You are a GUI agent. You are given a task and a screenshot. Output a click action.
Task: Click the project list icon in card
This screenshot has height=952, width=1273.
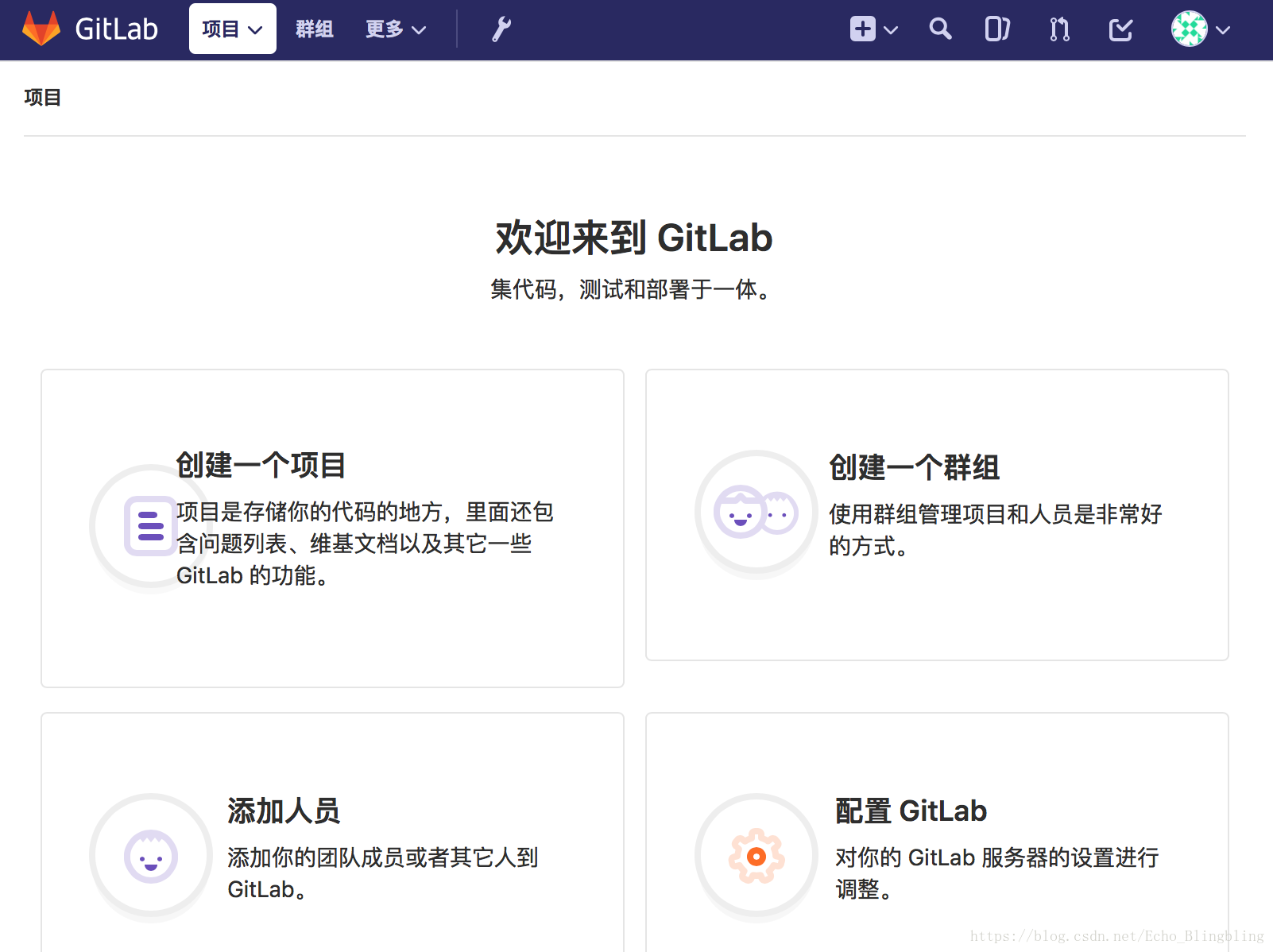tap(150, 526)
